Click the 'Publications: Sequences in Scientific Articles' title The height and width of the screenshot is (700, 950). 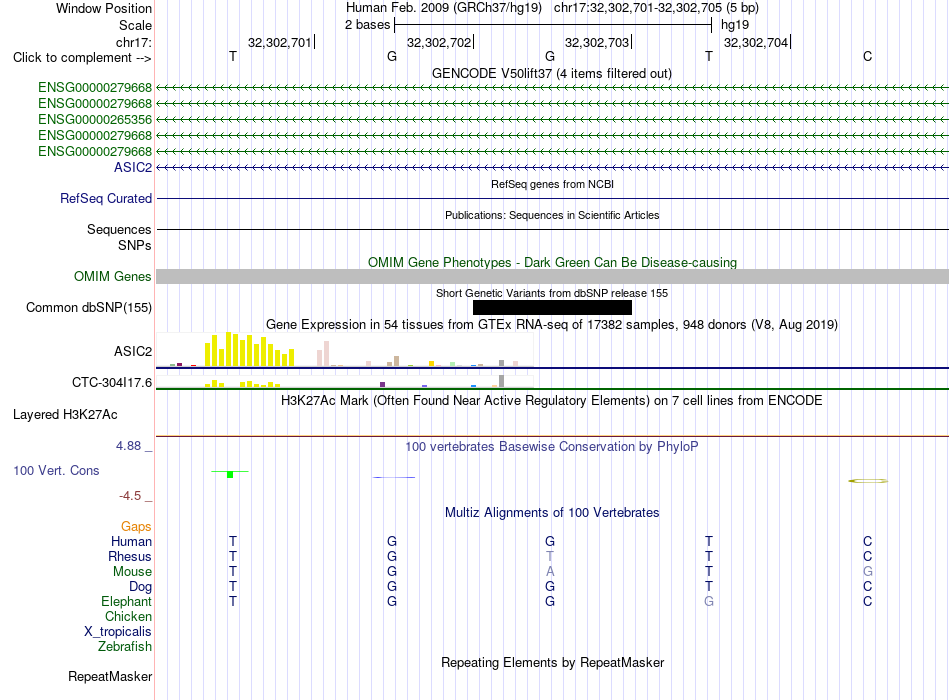[x=552, y=215]
